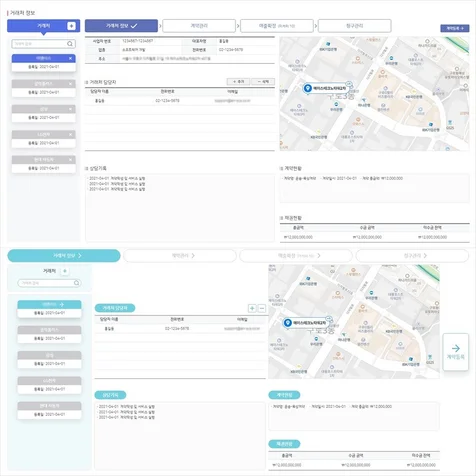Click the map pin marker in the upper map
The width and height of the screenshot is (476, 476).
point(307,88)
